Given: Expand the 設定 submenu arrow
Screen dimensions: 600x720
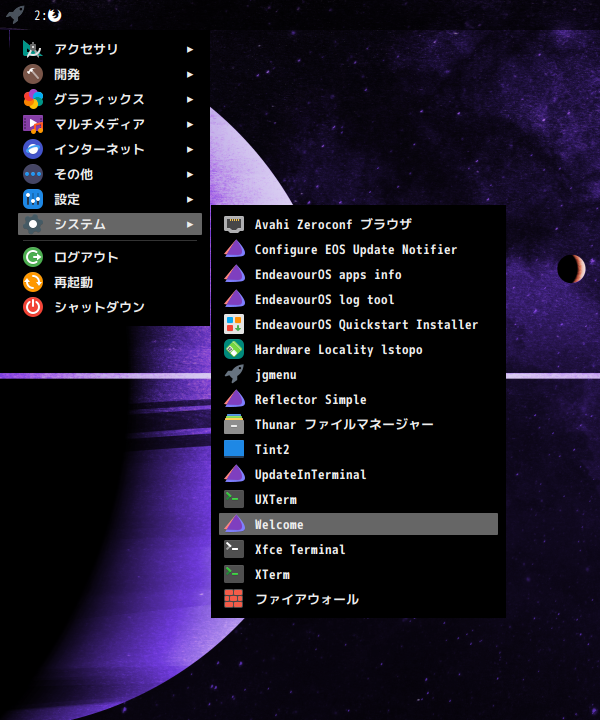Looking at the screenshot, I should click(x=190, y=199).
